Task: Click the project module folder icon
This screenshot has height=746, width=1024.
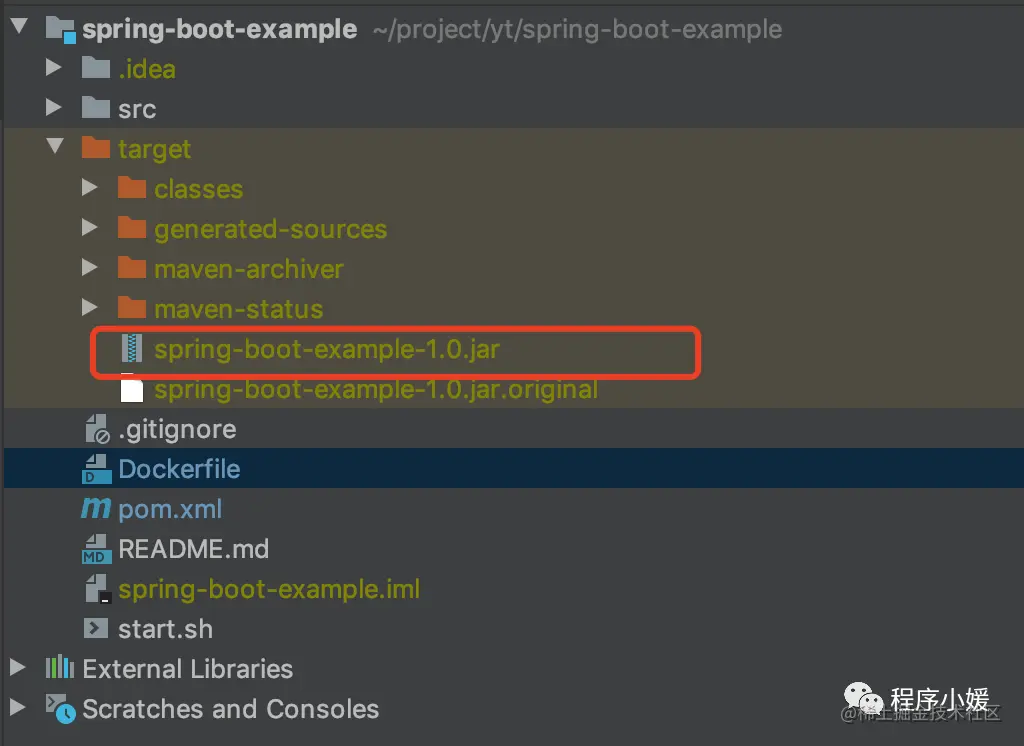Action: coord(61,30)
